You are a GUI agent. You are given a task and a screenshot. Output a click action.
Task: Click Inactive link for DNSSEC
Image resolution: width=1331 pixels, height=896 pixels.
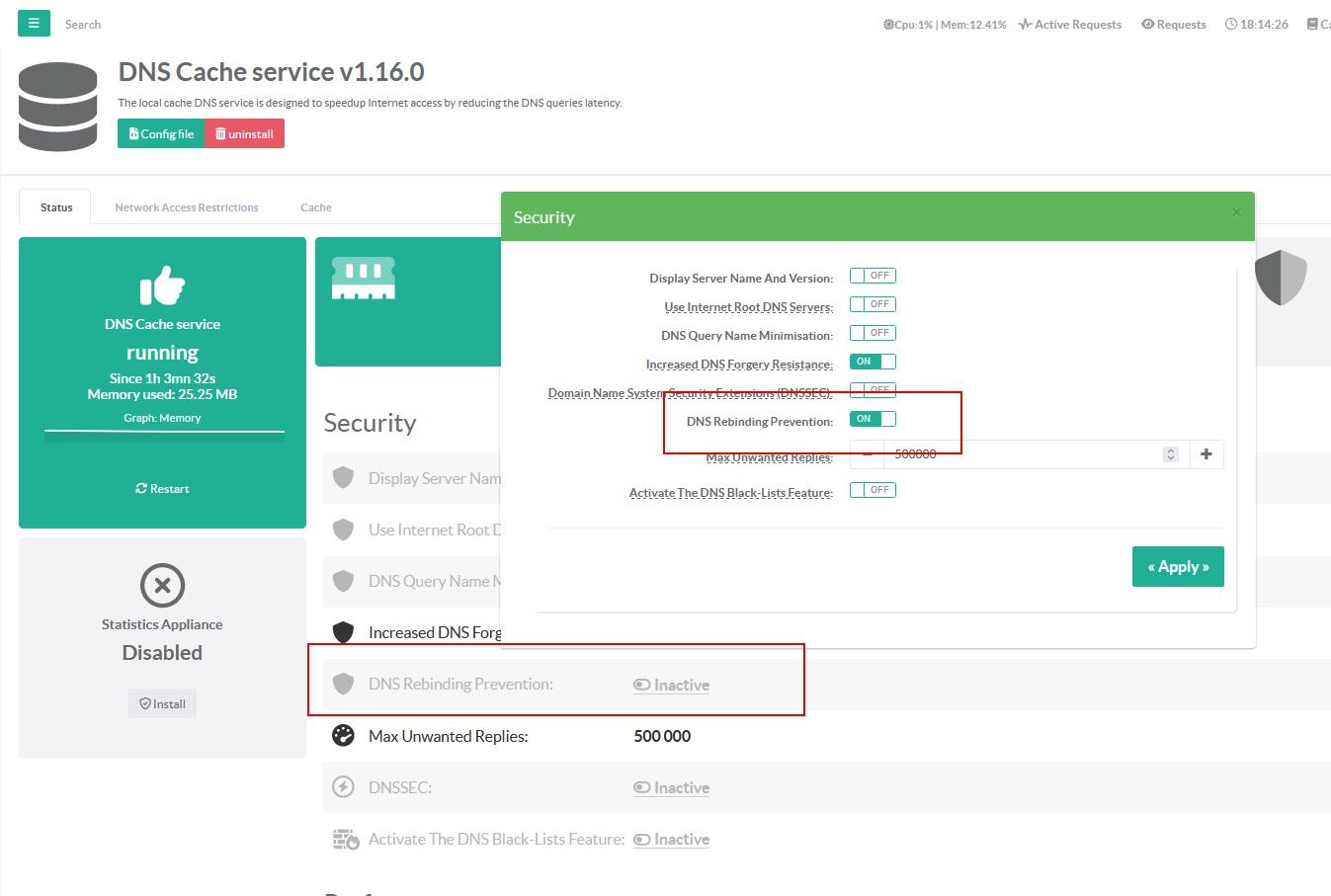pos(672,787)
